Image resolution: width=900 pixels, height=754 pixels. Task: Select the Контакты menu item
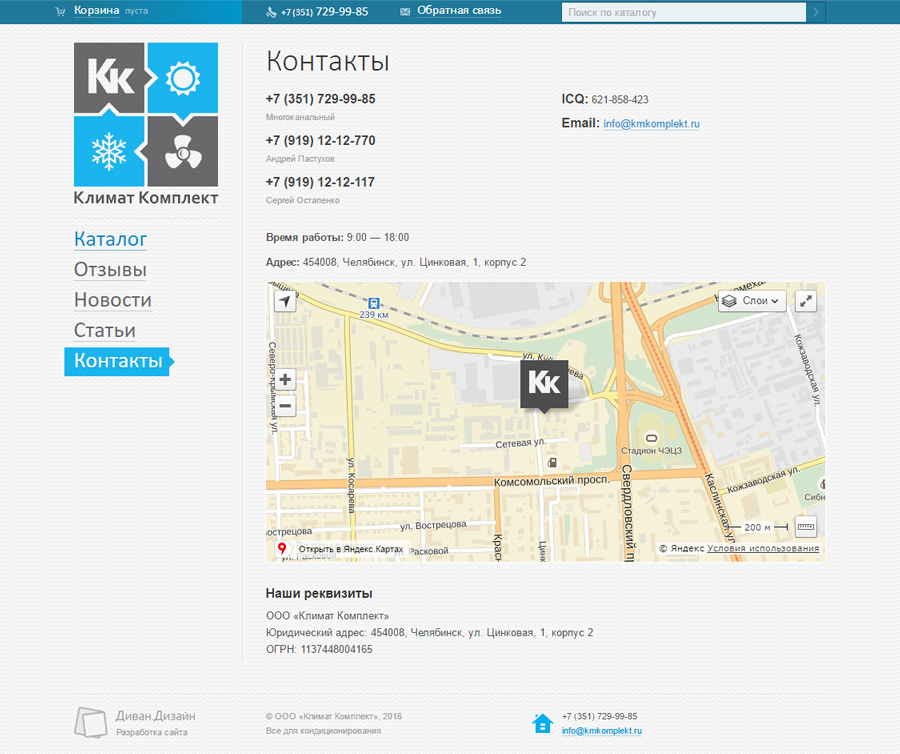[118, 361]
